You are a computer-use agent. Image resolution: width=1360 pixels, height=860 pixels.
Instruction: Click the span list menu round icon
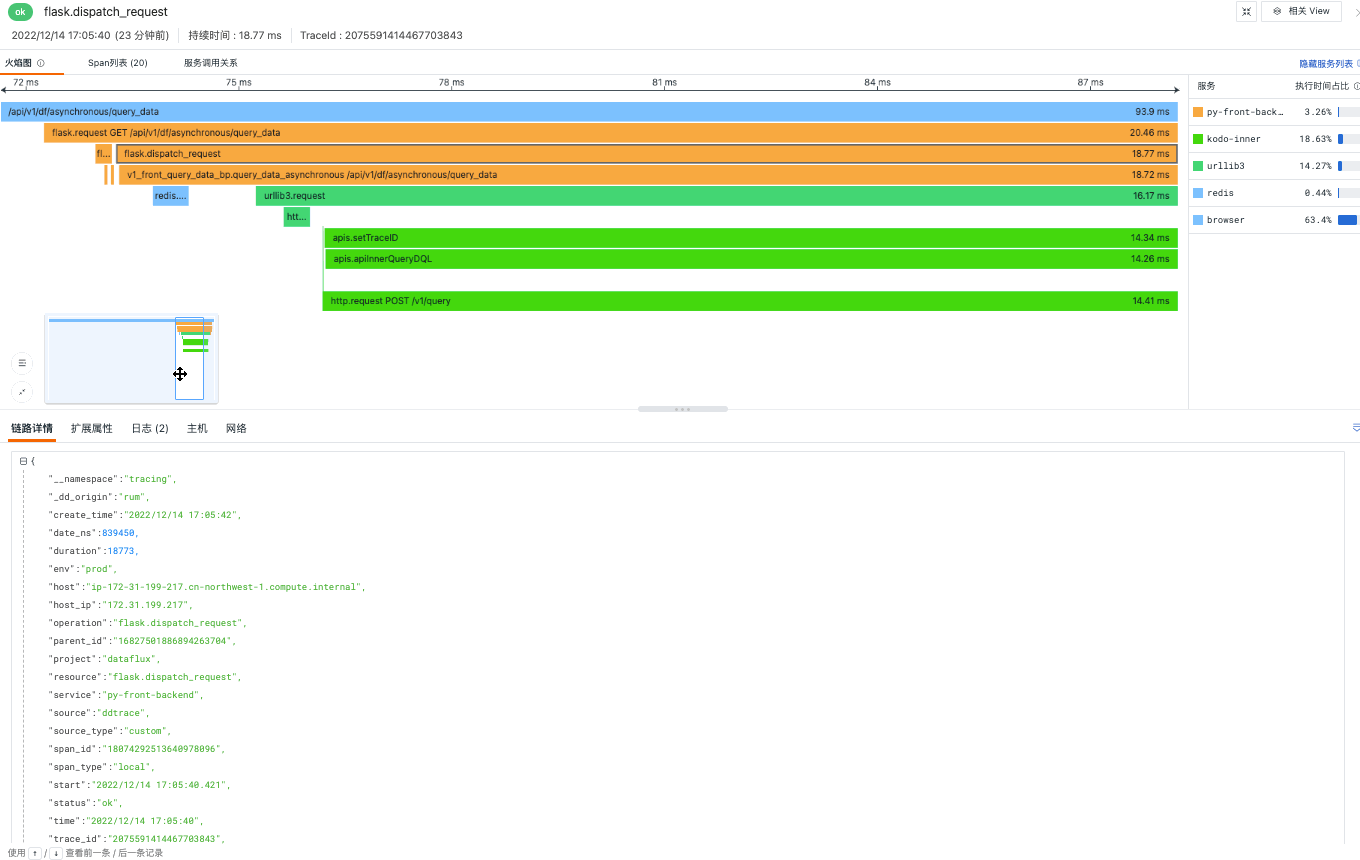coord(22,363)
